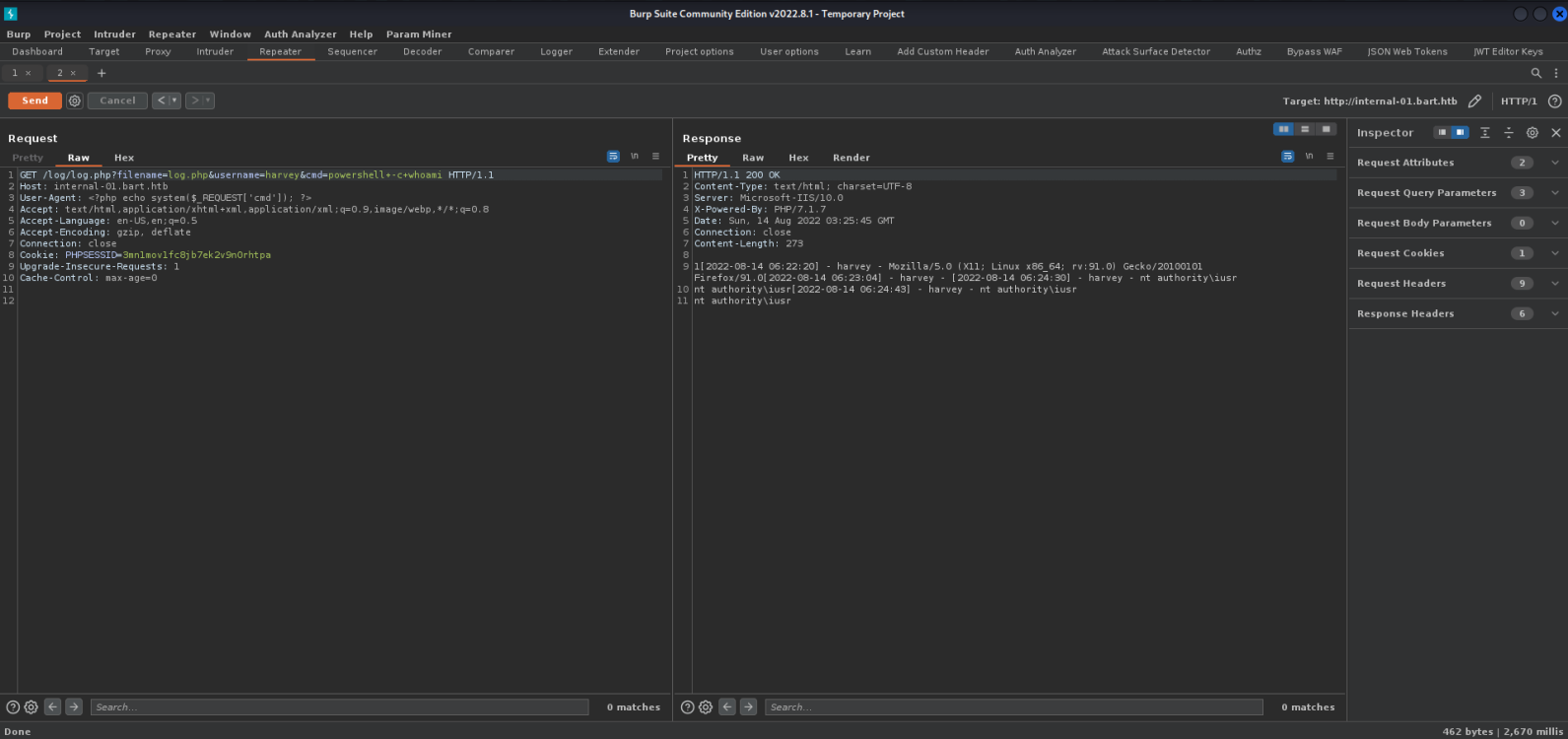Click the Cancel button
Screen dimensions: 1568x739
117,101
